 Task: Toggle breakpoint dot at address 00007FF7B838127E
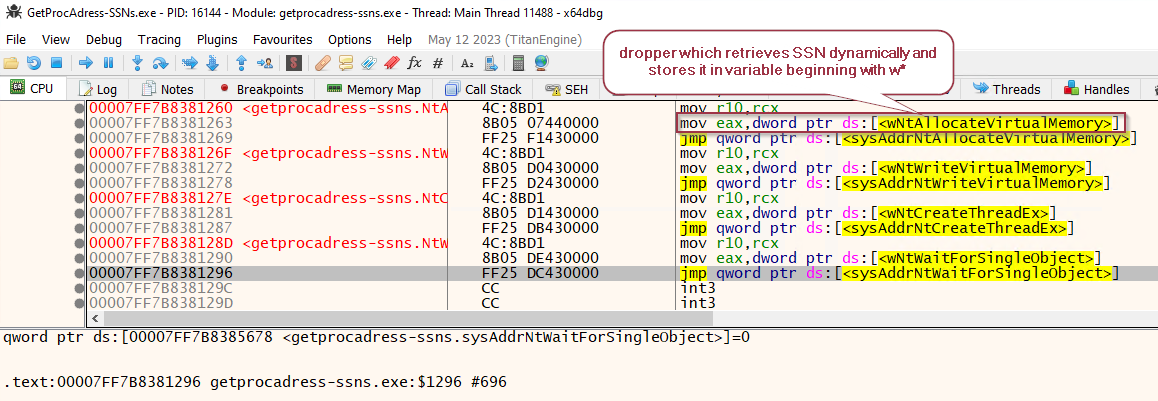click(79, 198)
